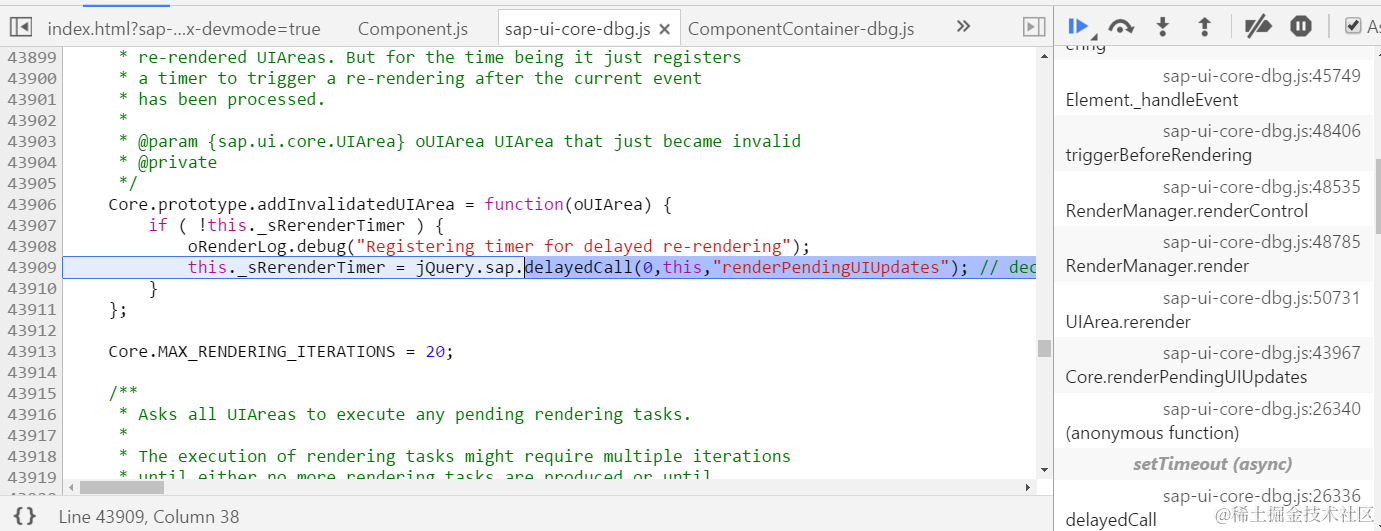Viewport: 1381px width, 531px height.
Task: Open sap-ui-core-dbg.js:26336 source link
Action: [1261, 495]
